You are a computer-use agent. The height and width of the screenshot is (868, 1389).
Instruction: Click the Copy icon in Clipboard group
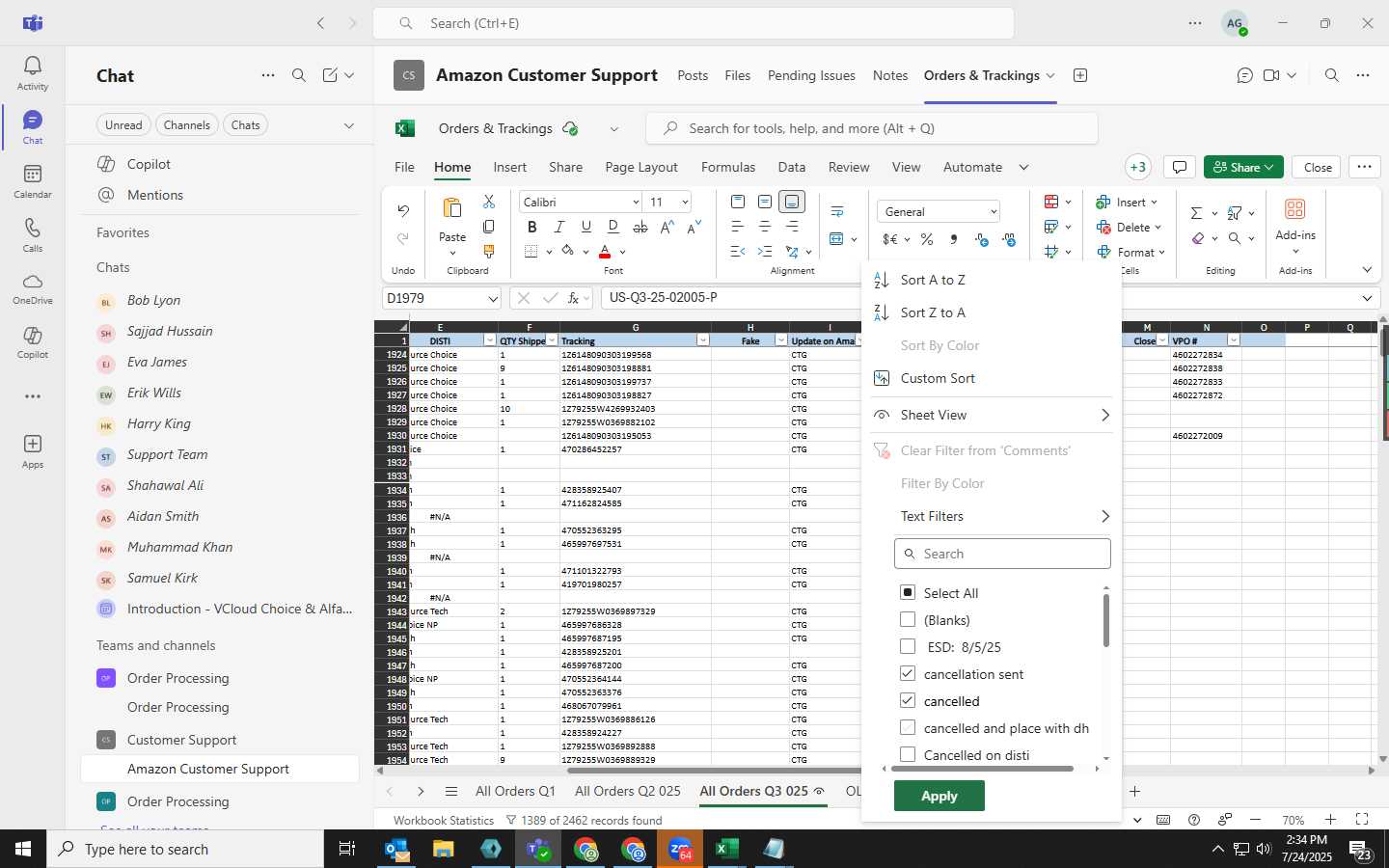[489, 227]
